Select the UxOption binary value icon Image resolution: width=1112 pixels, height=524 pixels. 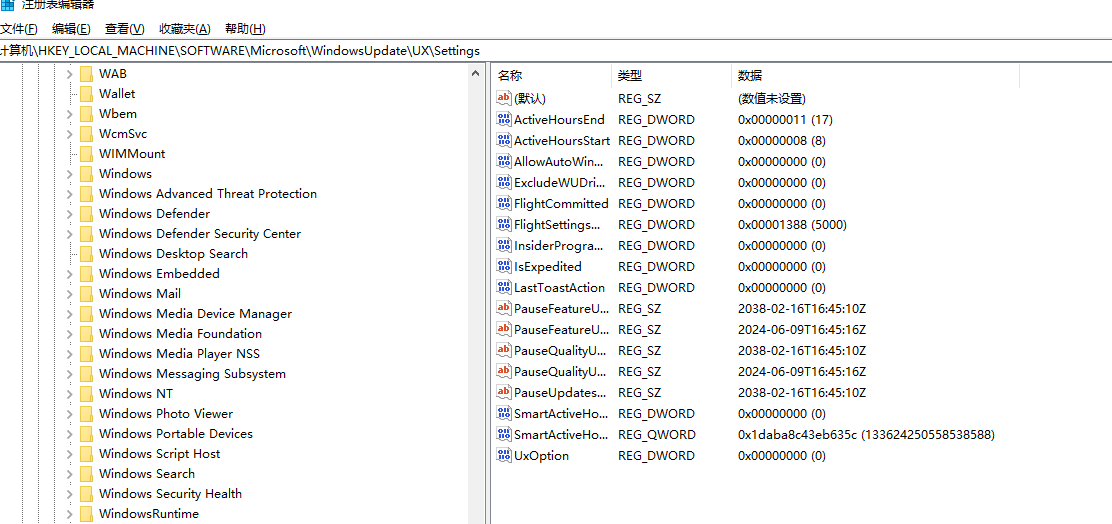tap(504, 455)
